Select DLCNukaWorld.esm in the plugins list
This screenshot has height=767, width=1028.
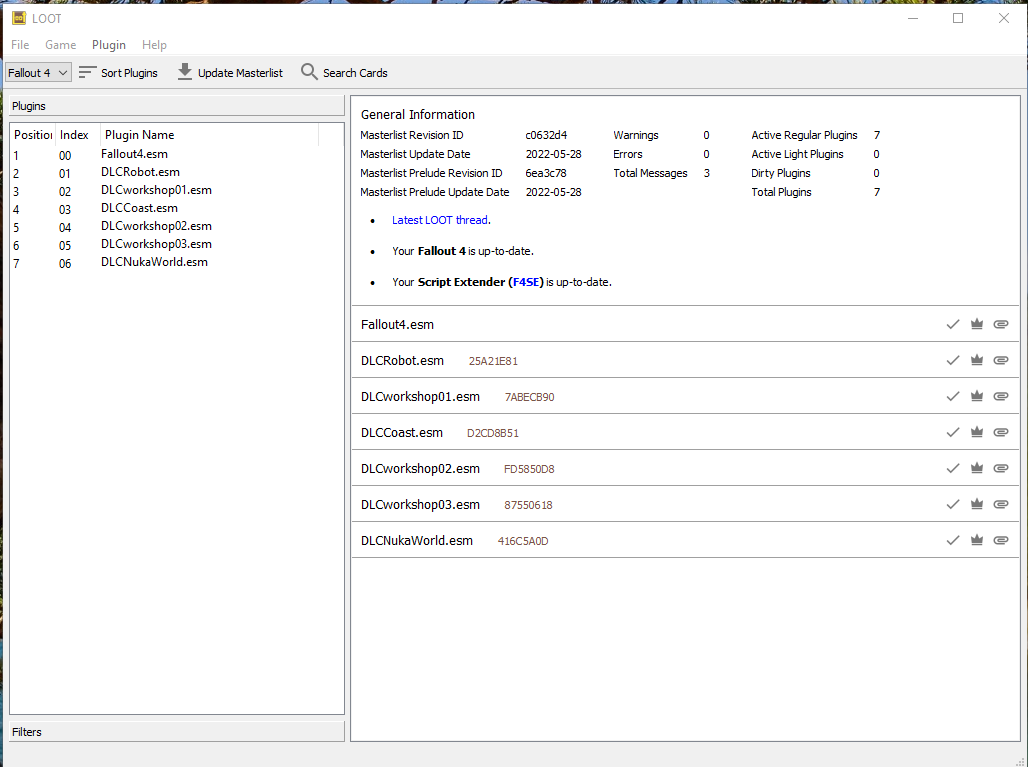[154, 262]
